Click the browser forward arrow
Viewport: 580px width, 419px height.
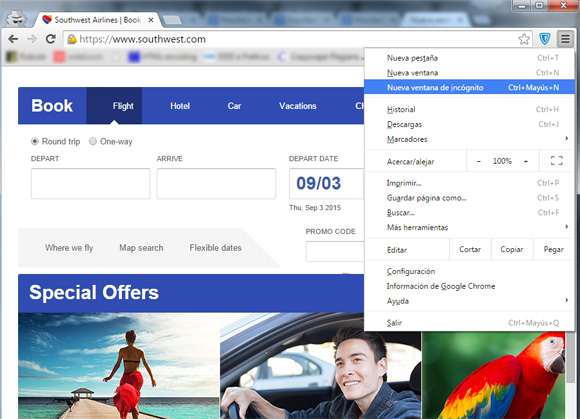32,39
